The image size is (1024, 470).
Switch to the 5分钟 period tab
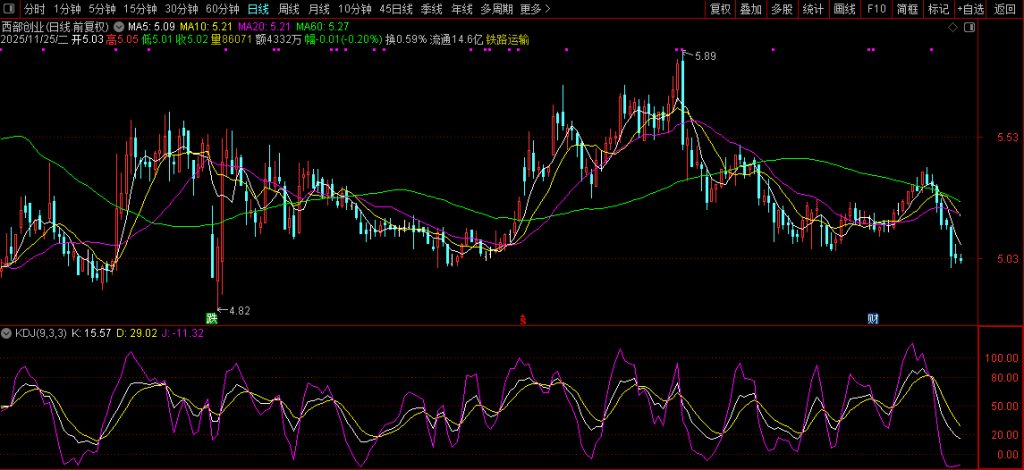click(x=101, y=9)
